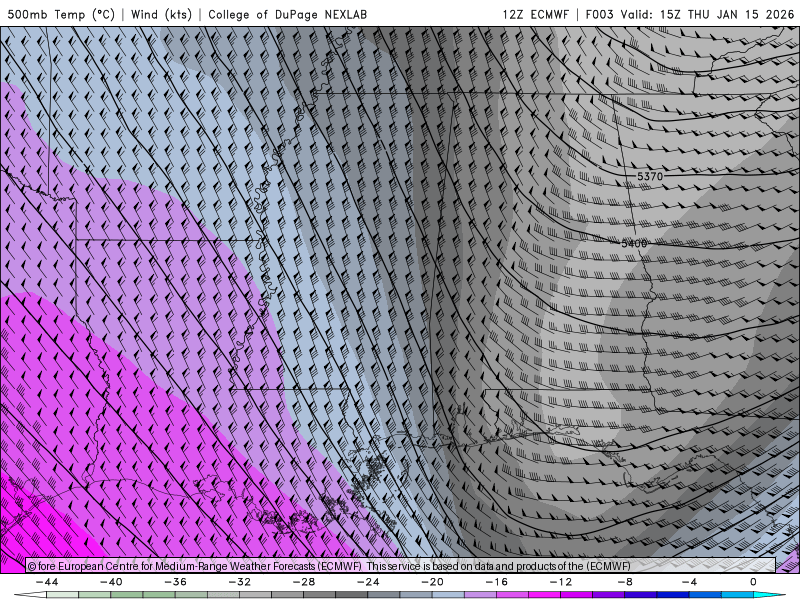Image resolution: width=800 pixels, height=600 pixels.
Task: Click the -28 value on the colorbar
Action: 304,582
